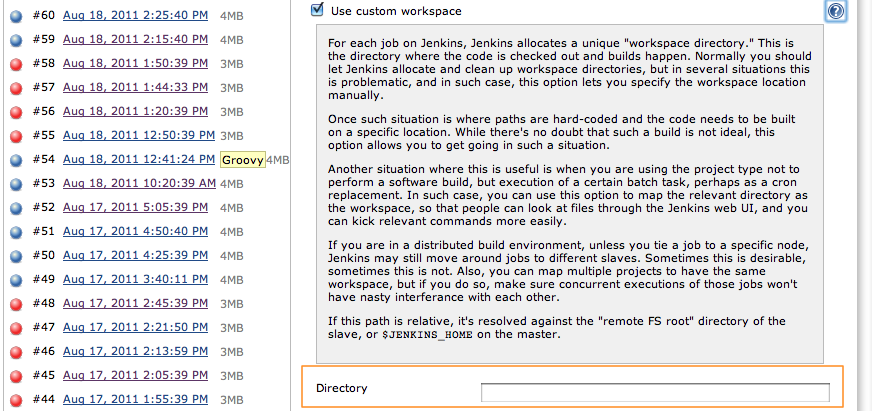
Task: Click blue status ball for build #60
Action: coord(16,17)
